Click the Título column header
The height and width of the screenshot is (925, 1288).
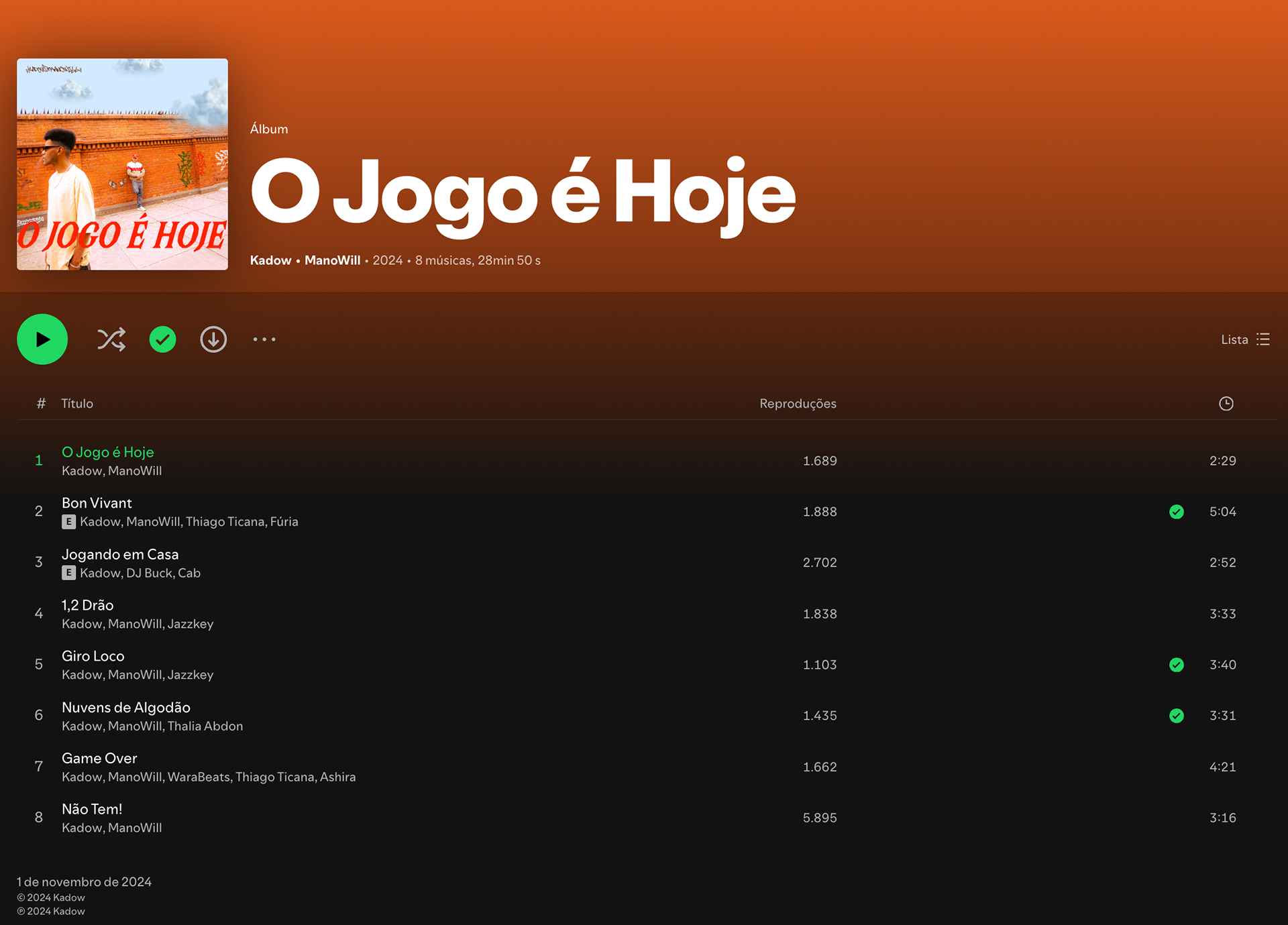[x=77, y=404]
